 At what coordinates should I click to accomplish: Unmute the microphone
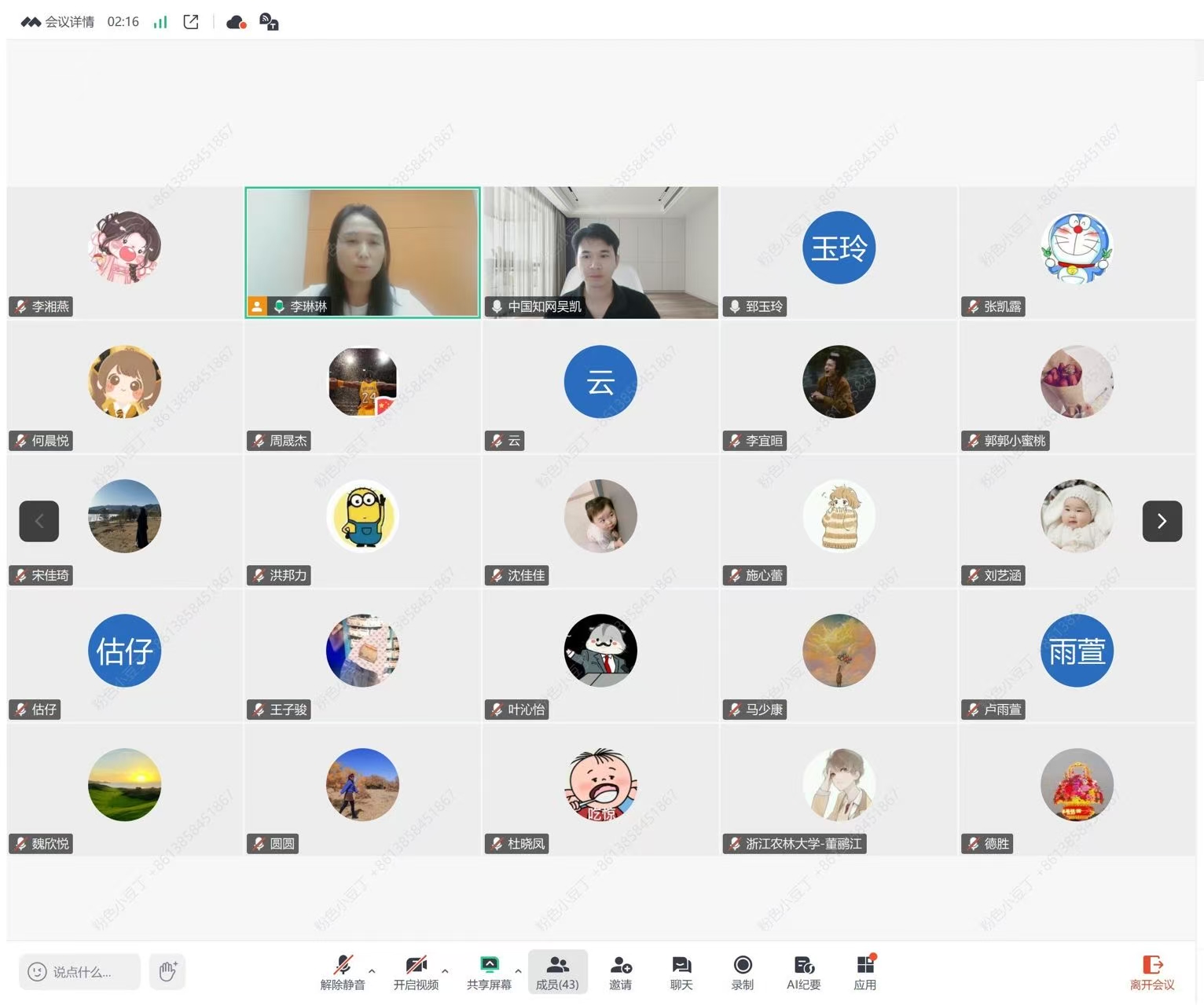point(343,972)
